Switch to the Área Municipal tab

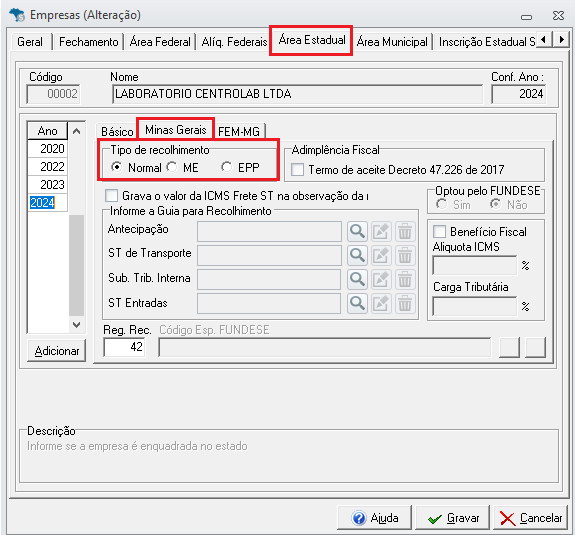coord(392,42)
